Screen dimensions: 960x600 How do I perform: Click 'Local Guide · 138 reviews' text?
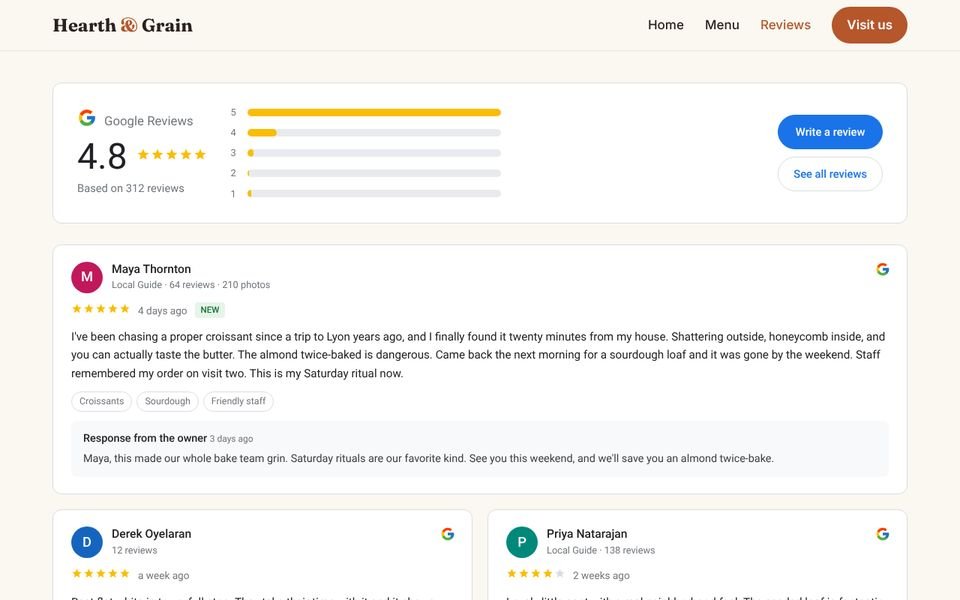click(x=601, y=550)
